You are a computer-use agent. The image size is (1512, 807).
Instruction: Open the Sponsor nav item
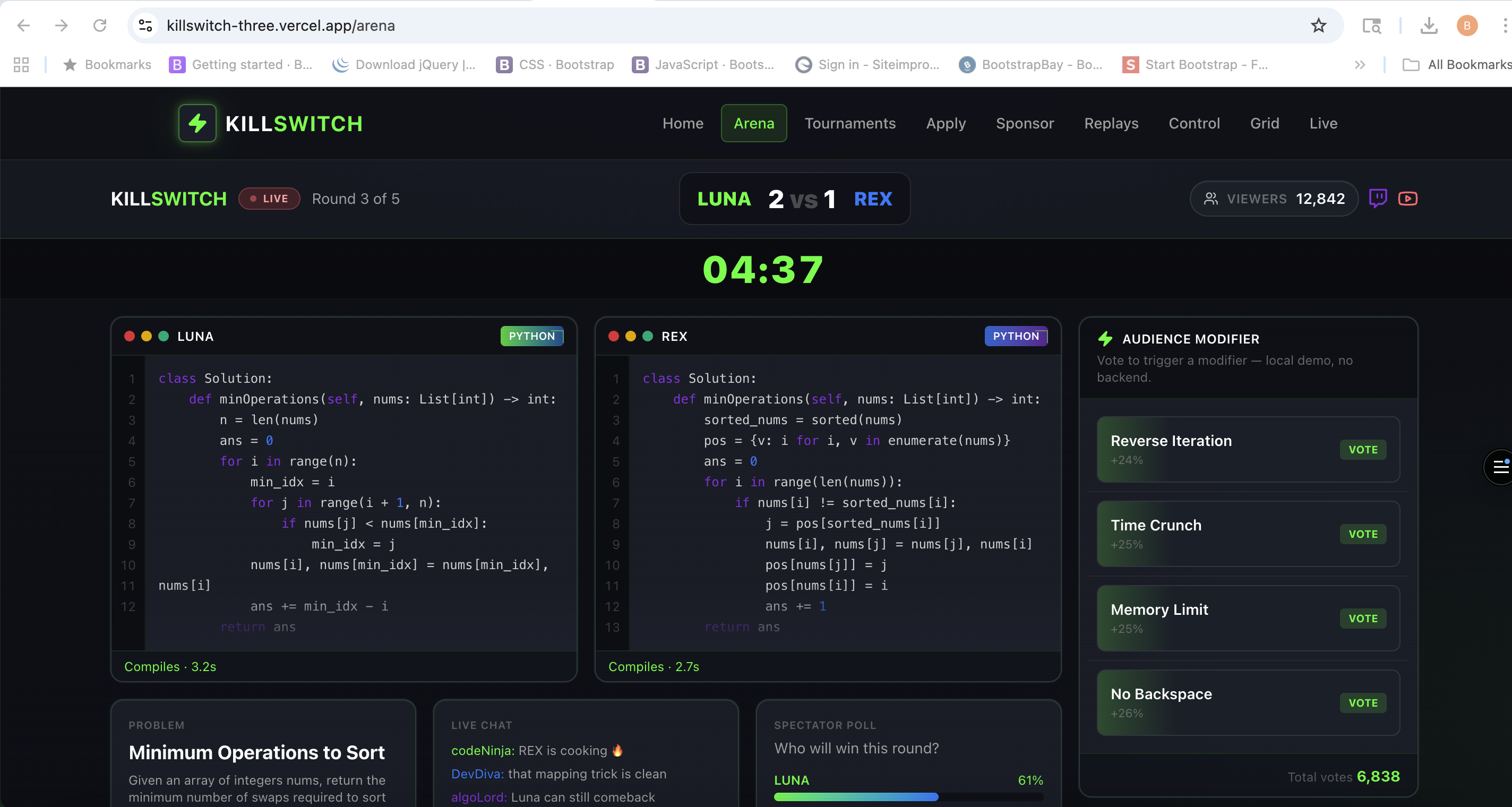[x=1025, y=123]
